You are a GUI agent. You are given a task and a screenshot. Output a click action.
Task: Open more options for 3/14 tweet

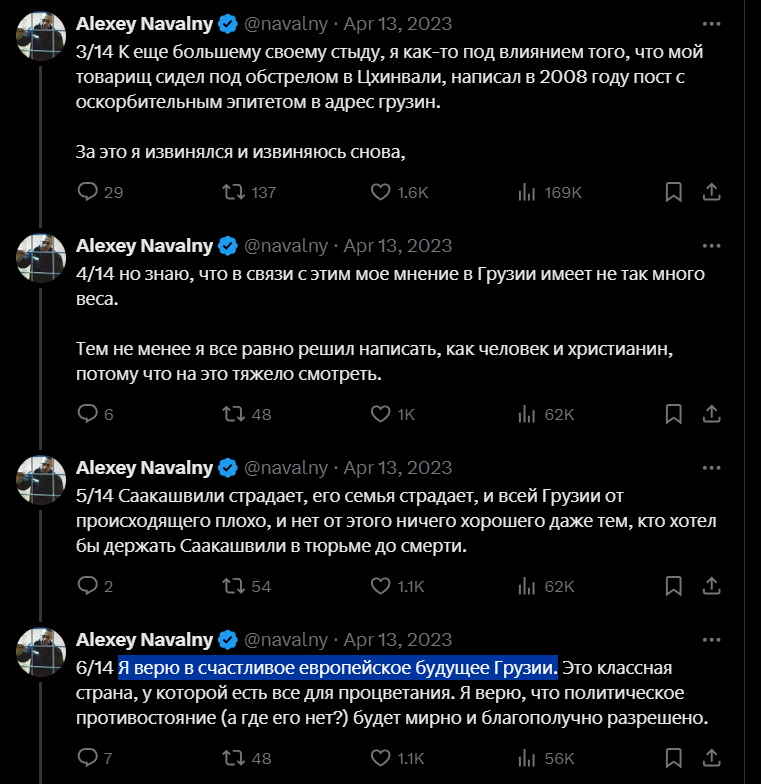coord(711,22)
